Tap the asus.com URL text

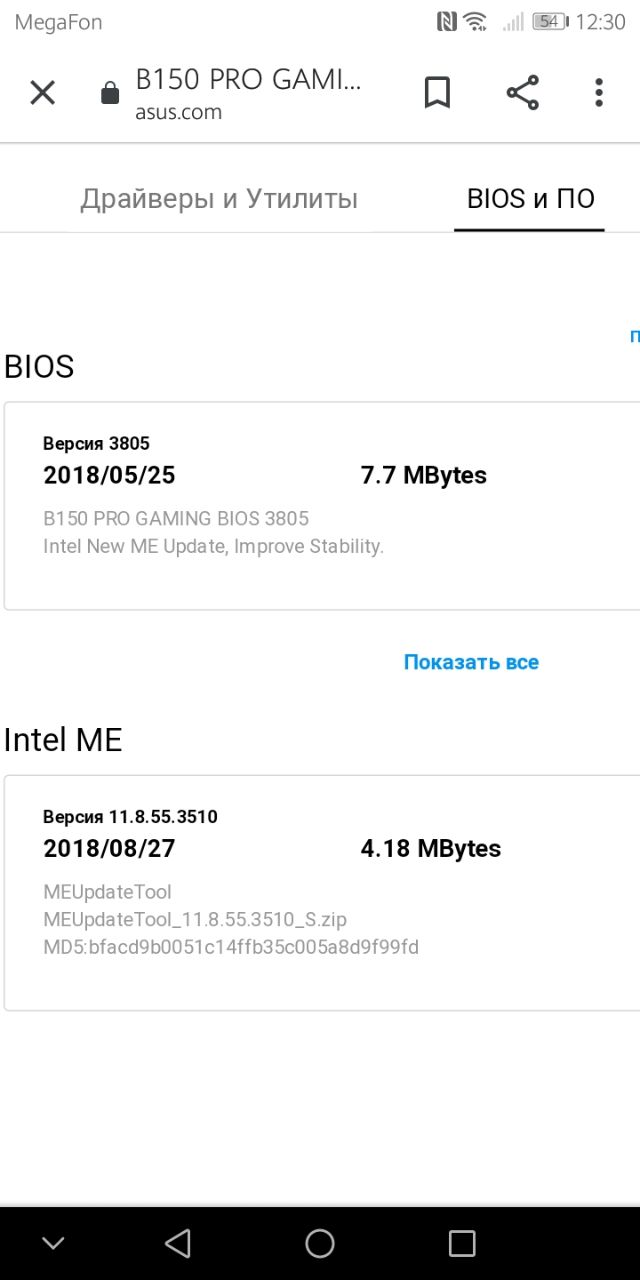[179, 112]
